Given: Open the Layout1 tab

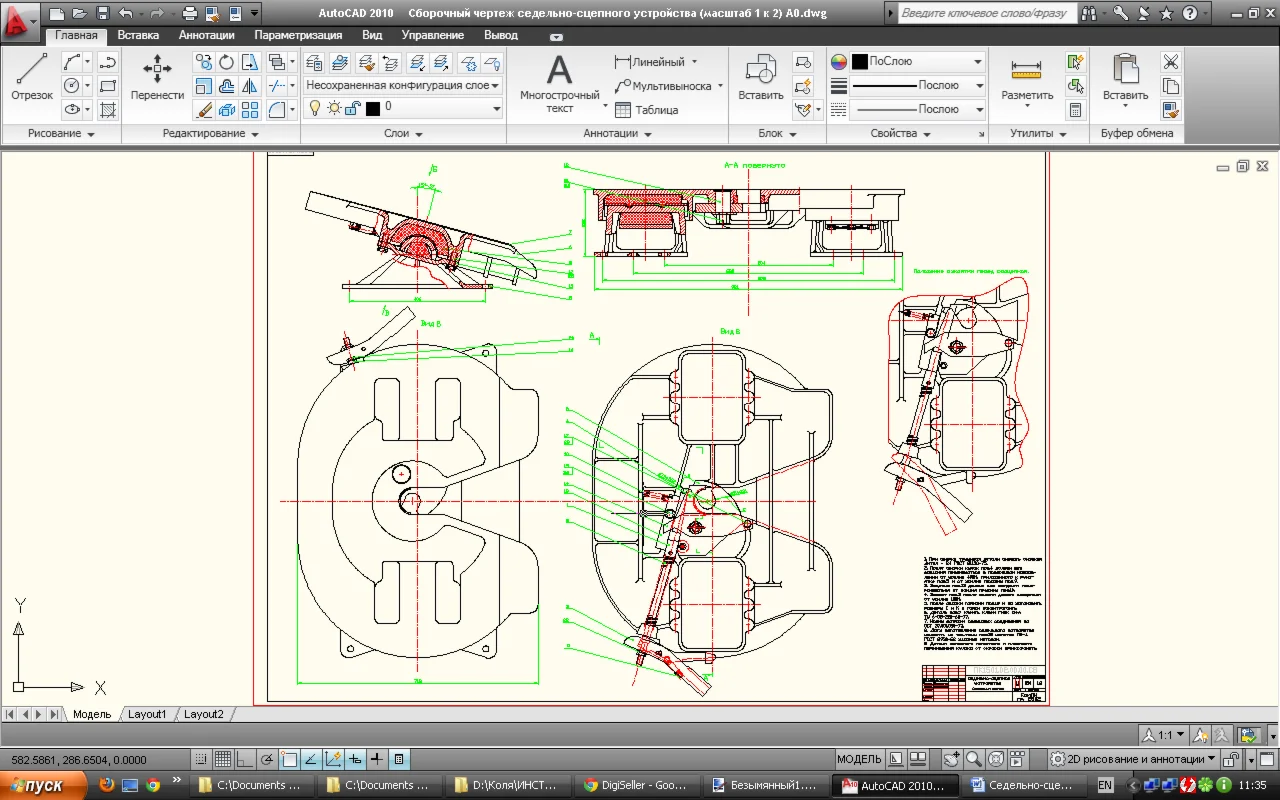Looking at the screenshot, I should click(147, 714).
